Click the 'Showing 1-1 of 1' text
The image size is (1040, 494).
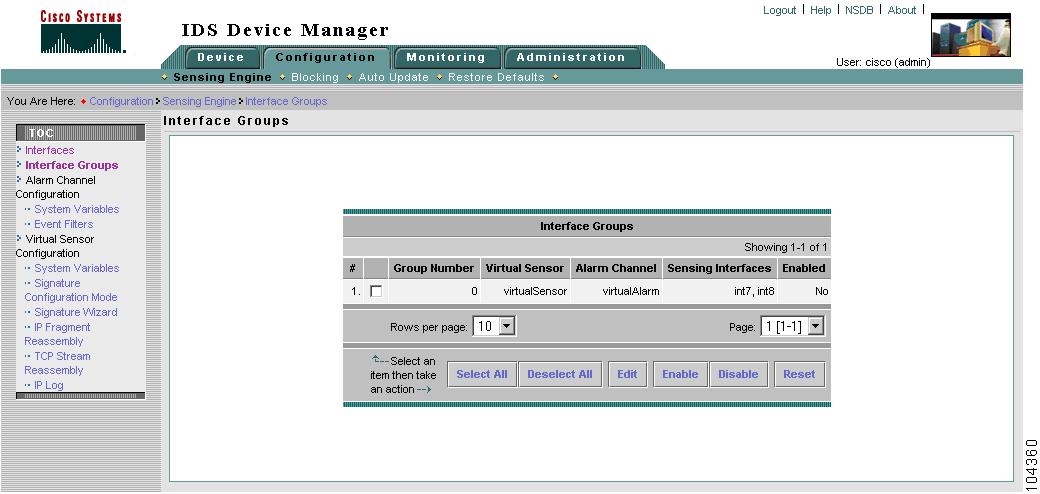[785, 247]
